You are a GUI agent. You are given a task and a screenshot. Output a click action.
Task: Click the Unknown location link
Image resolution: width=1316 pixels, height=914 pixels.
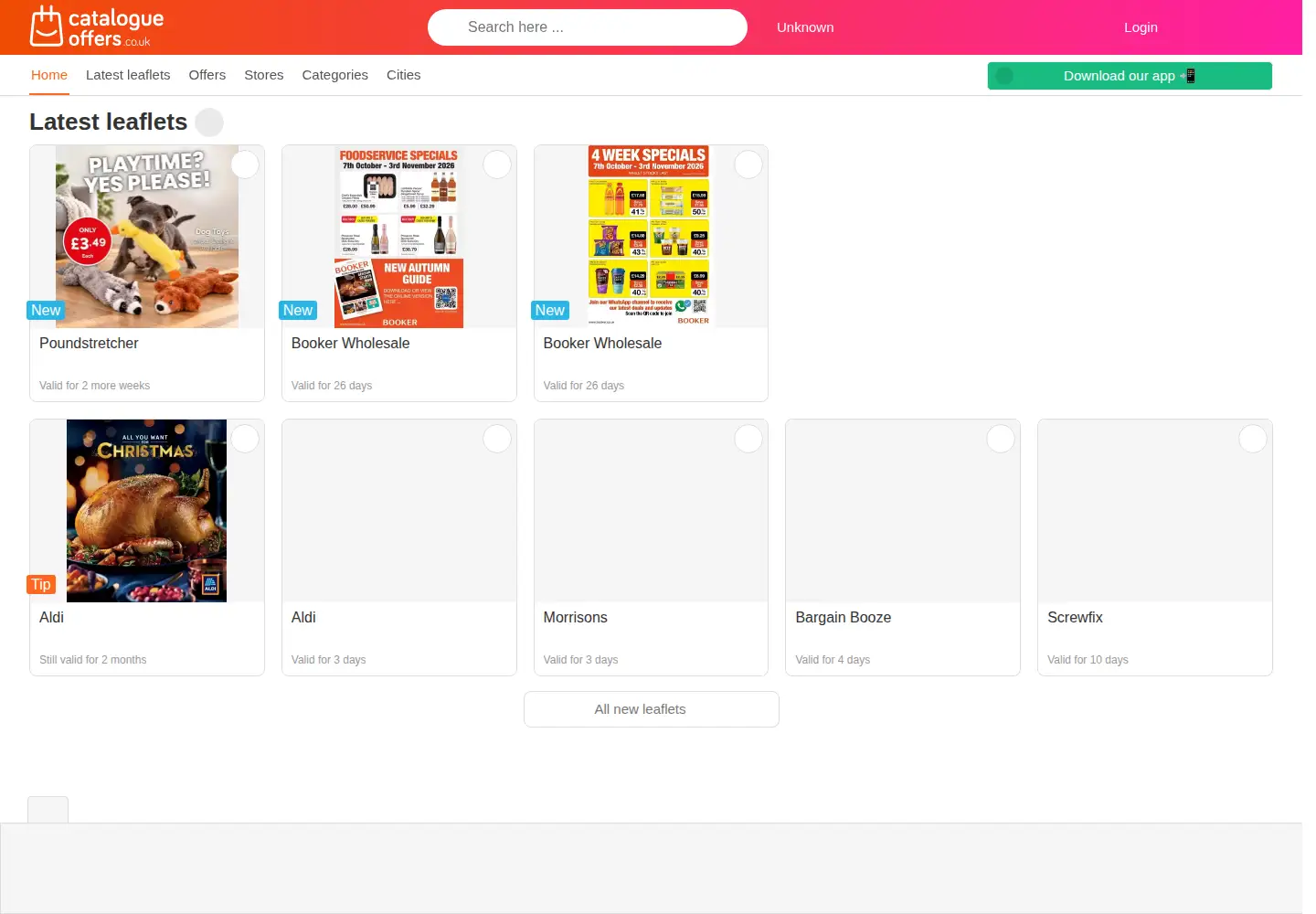[805, 27]
